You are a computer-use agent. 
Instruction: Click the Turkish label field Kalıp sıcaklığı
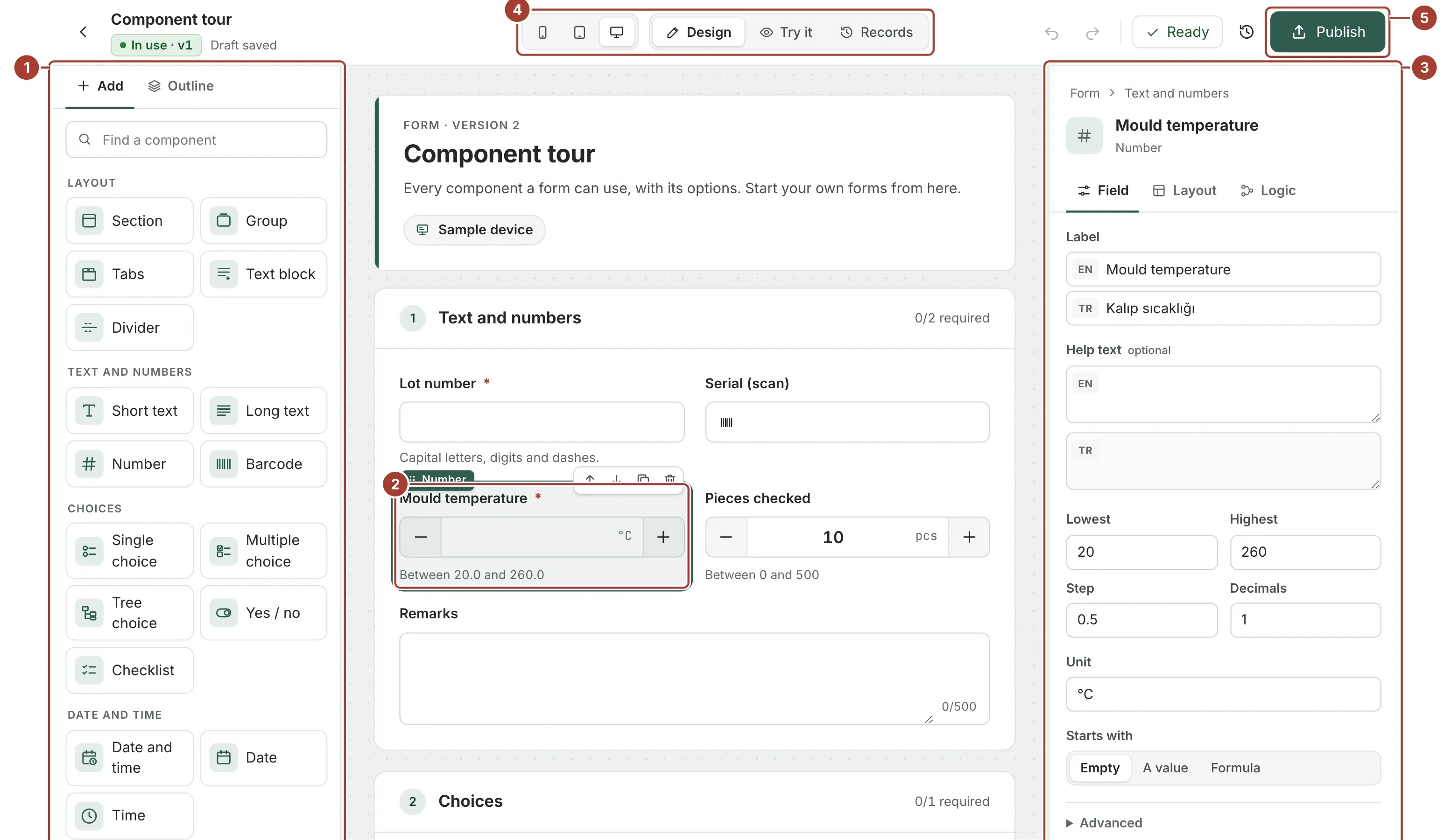point(1223,308)
